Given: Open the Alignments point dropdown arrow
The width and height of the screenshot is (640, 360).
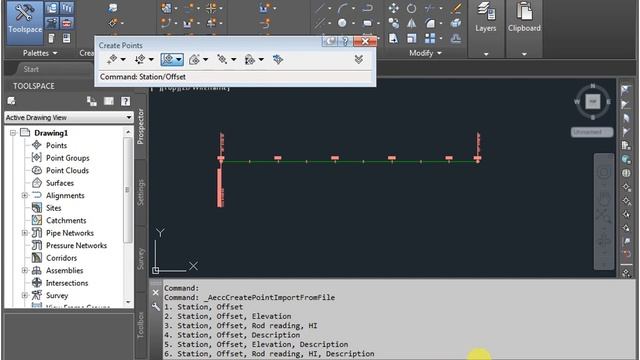Looking at the screenshot, I should click(179, 60).
